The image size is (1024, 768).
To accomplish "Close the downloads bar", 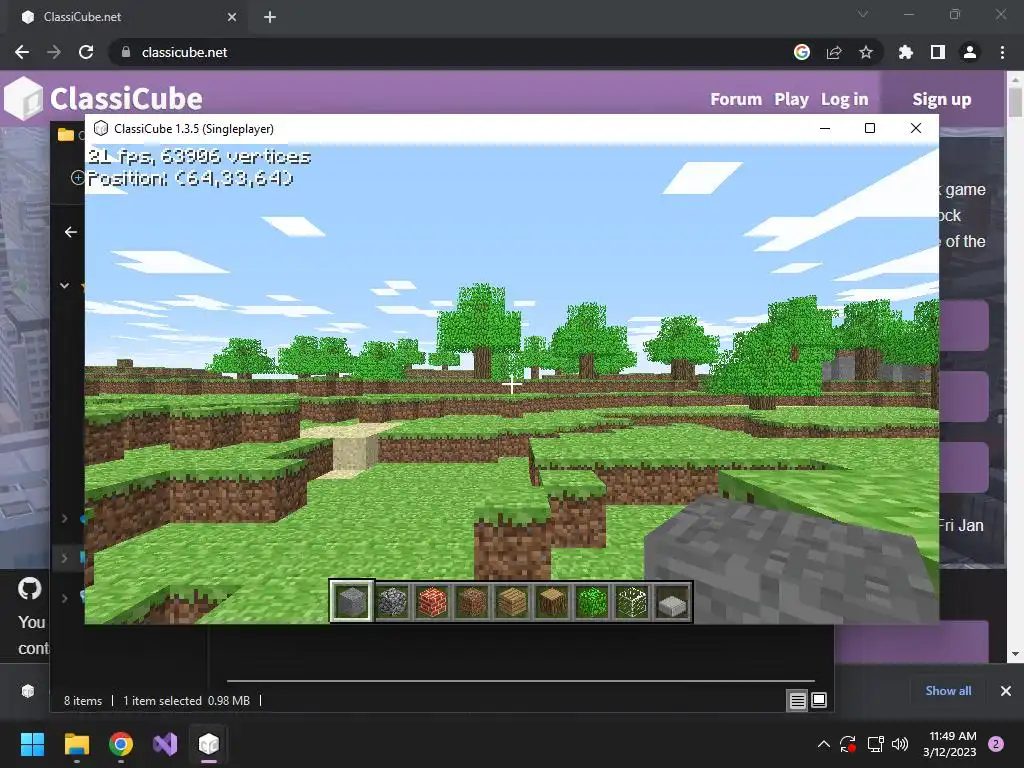I will pyautogui.click(x=1006, y=690).
